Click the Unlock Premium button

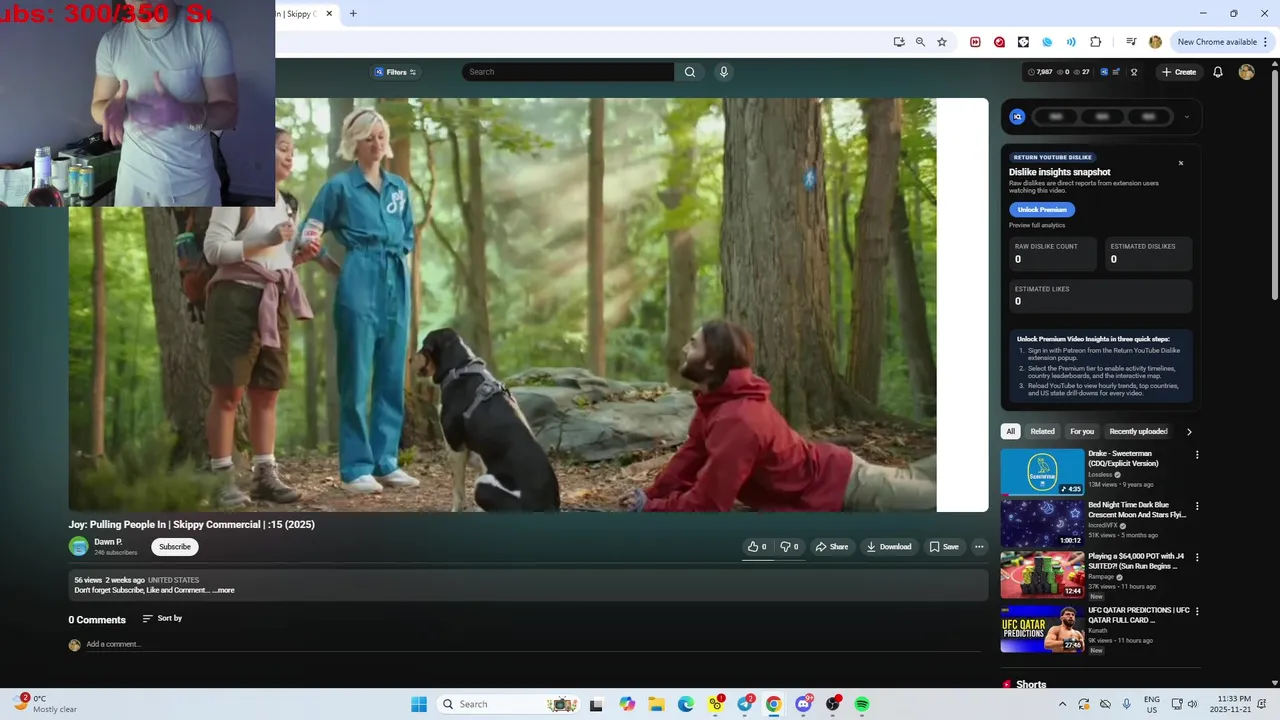[x=1042, y=210]
